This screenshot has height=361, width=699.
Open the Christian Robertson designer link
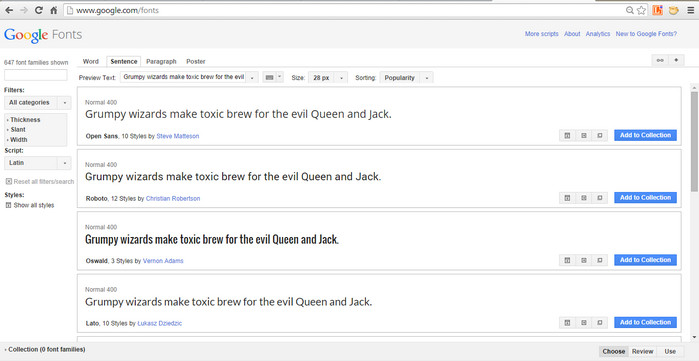173,199
